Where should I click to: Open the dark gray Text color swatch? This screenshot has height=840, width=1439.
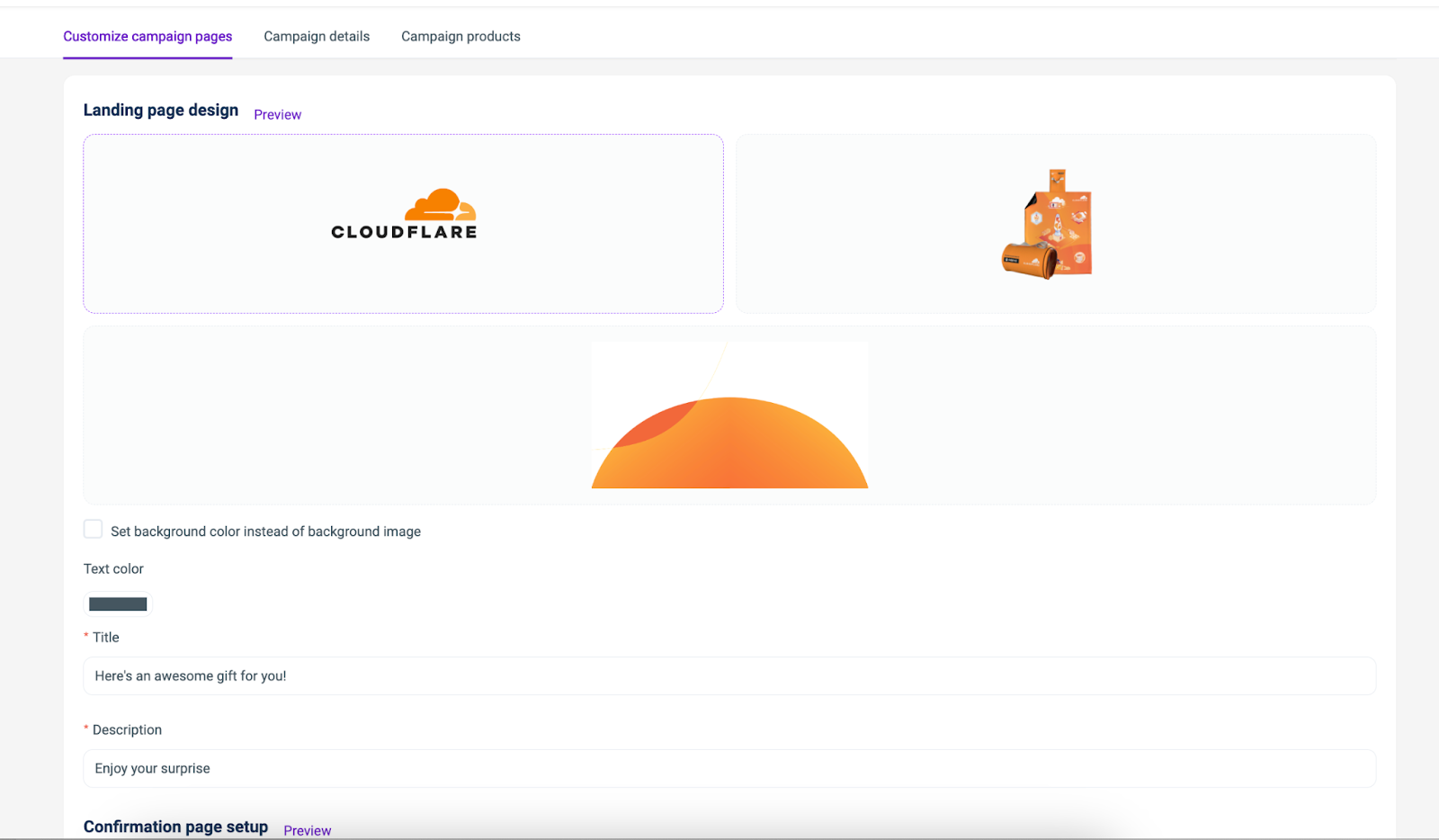[x=118, y=604]
